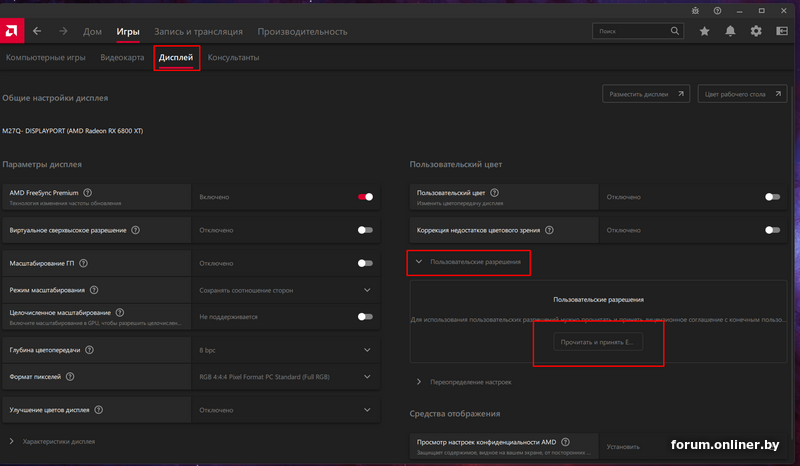Click help icon next to AMD FreeSync Premium

[x=88, y=193]
